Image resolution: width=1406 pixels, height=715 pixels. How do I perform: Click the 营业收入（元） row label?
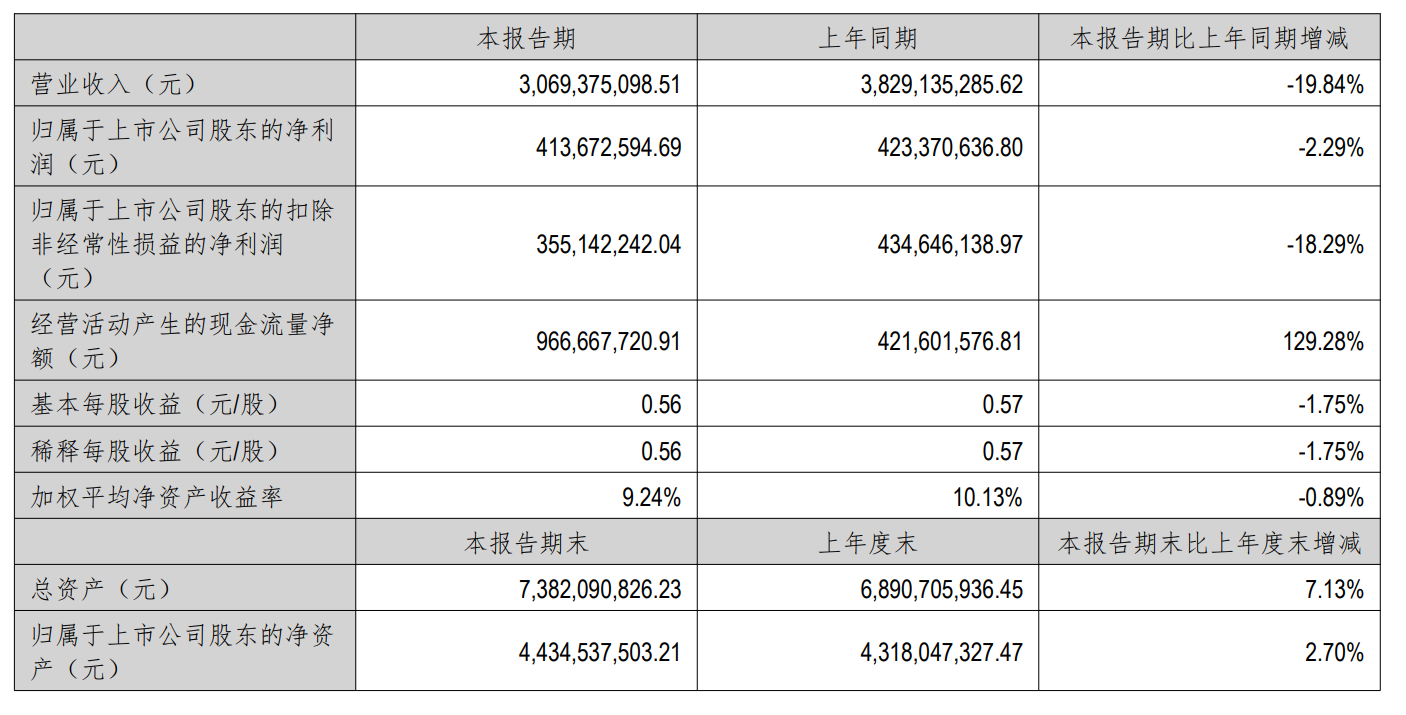[114, 84]
